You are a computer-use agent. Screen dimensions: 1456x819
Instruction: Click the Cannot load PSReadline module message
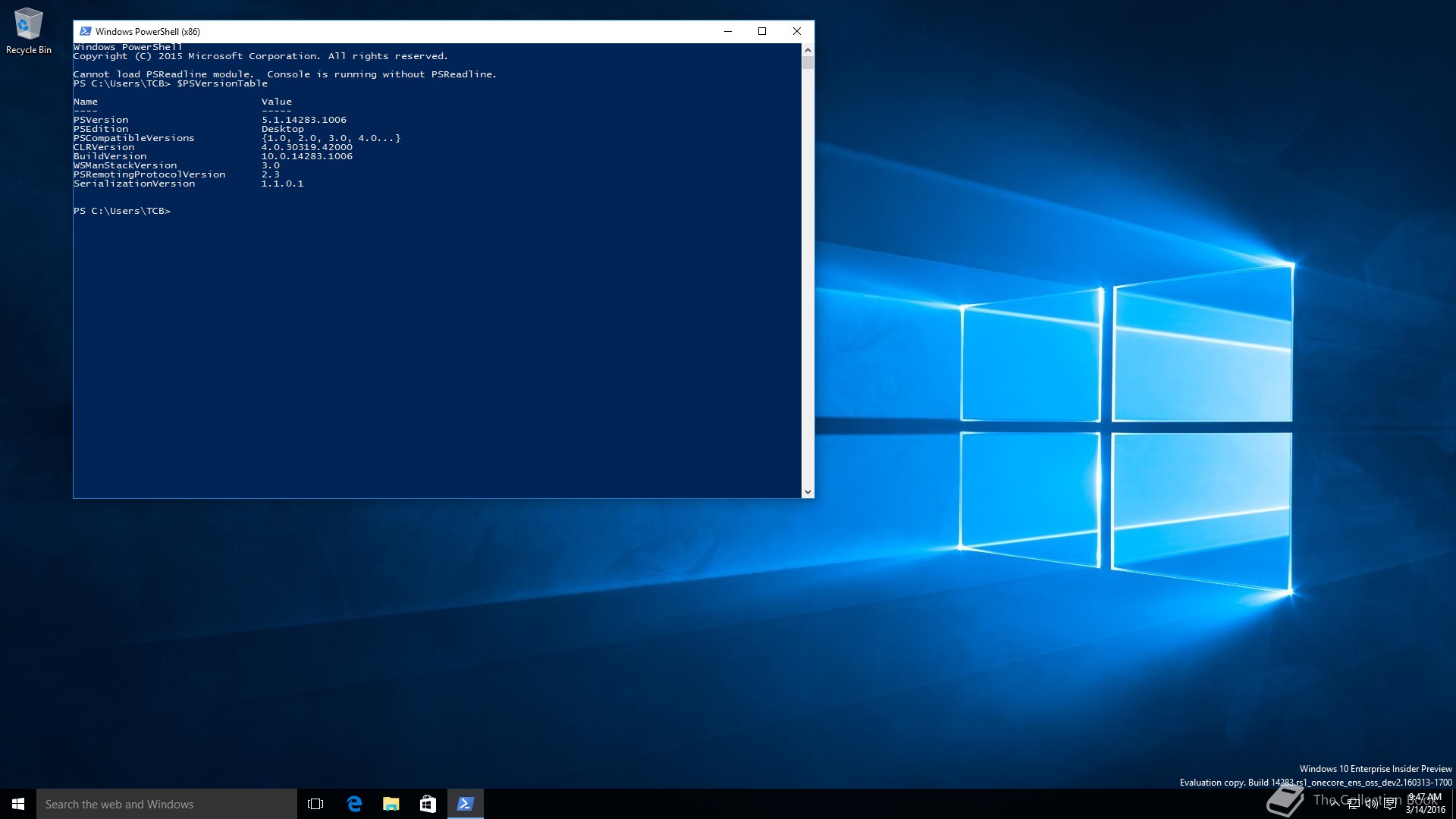[x=285, y=74]
